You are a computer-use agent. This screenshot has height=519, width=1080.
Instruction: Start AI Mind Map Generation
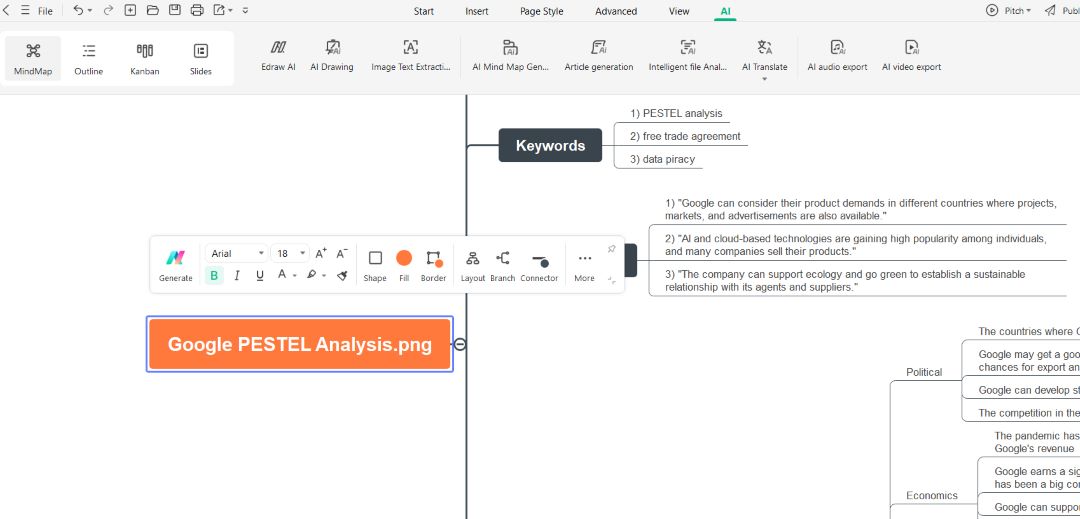(510, 55)
